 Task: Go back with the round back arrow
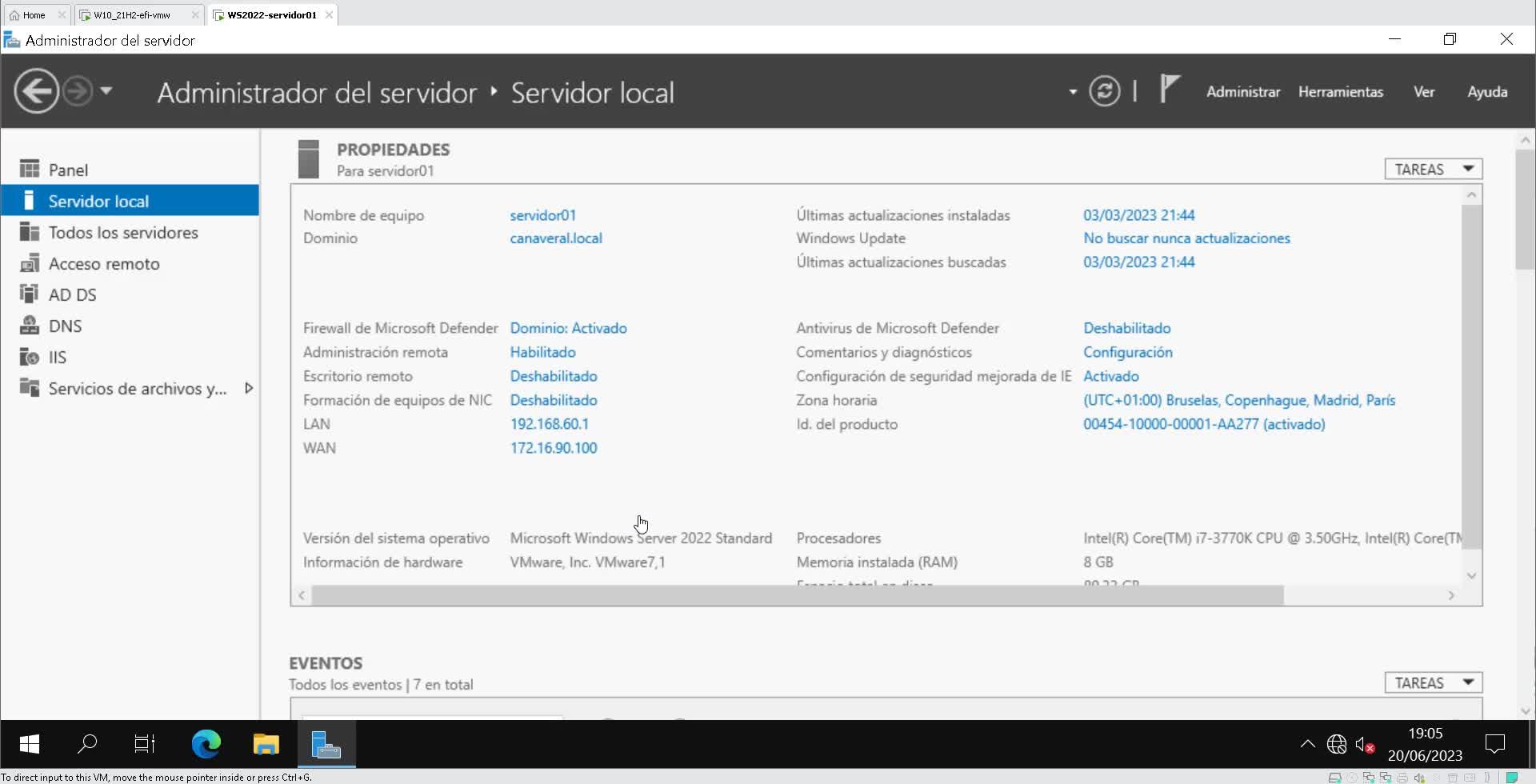coord(36,91)
